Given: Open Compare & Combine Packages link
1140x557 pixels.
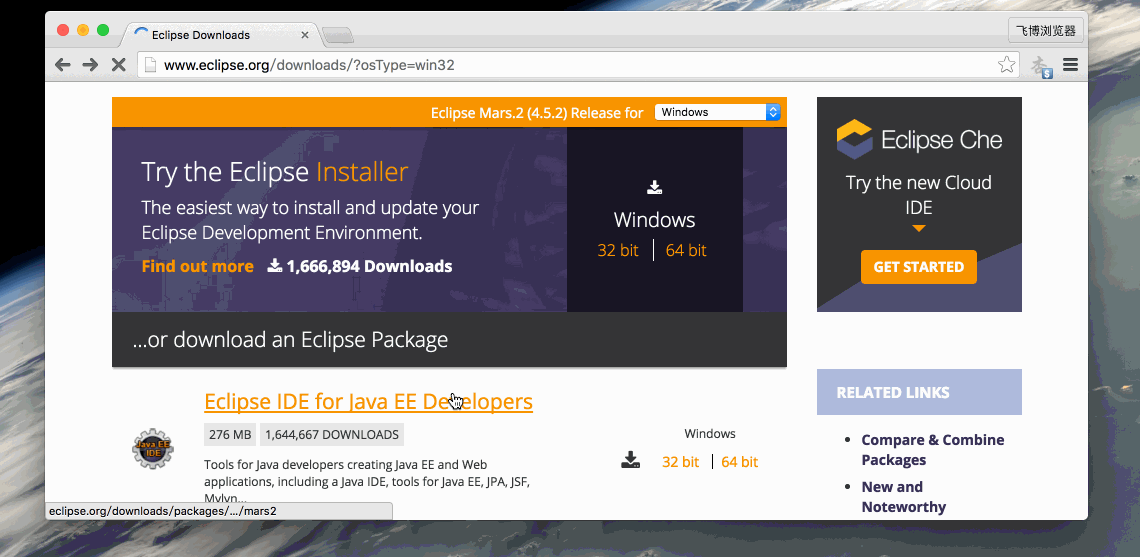Looking at the screenshot, I should 933,450.
